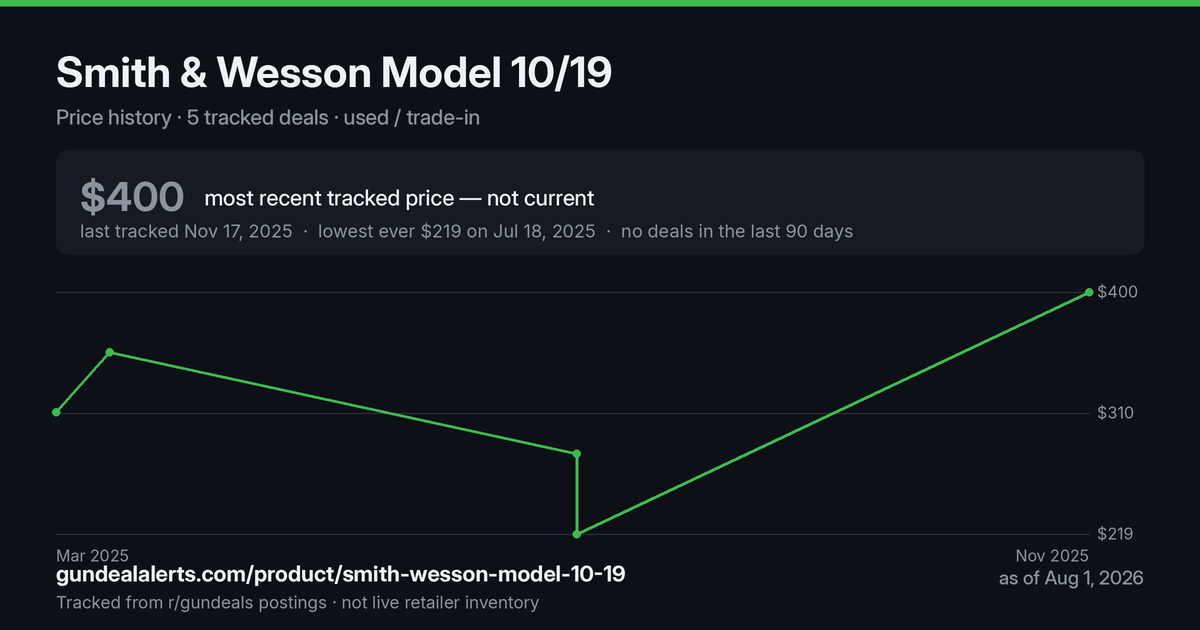Click the data point just above the $219 drop

(x=577, y=454)
